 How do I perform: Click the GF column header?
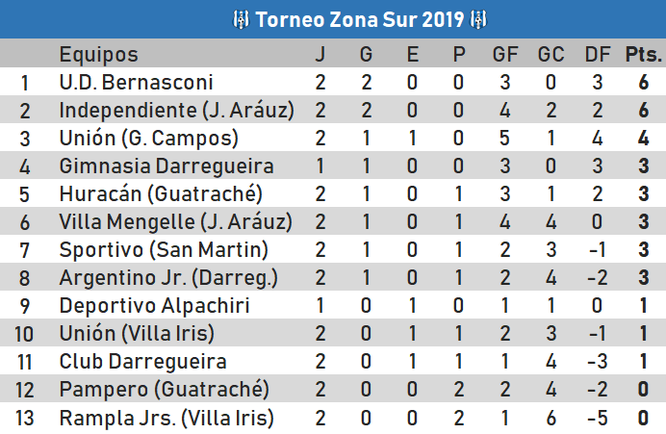click(x=505, y=54)
